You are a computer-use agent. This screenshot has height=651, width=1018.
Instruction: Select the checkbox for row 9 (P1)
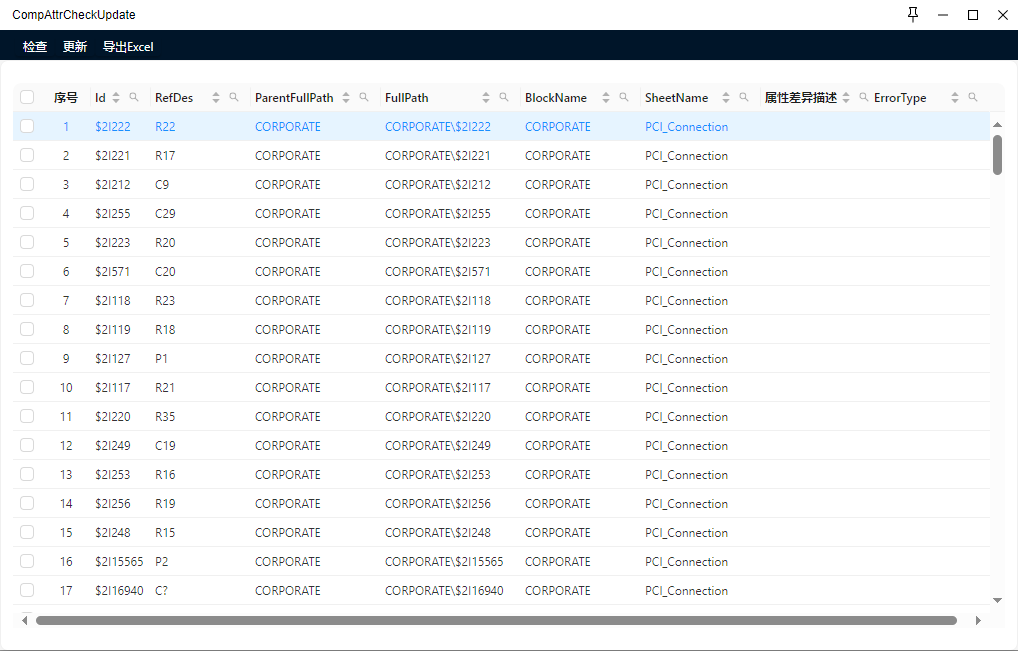pyautogui.click(x=27, y=359)
